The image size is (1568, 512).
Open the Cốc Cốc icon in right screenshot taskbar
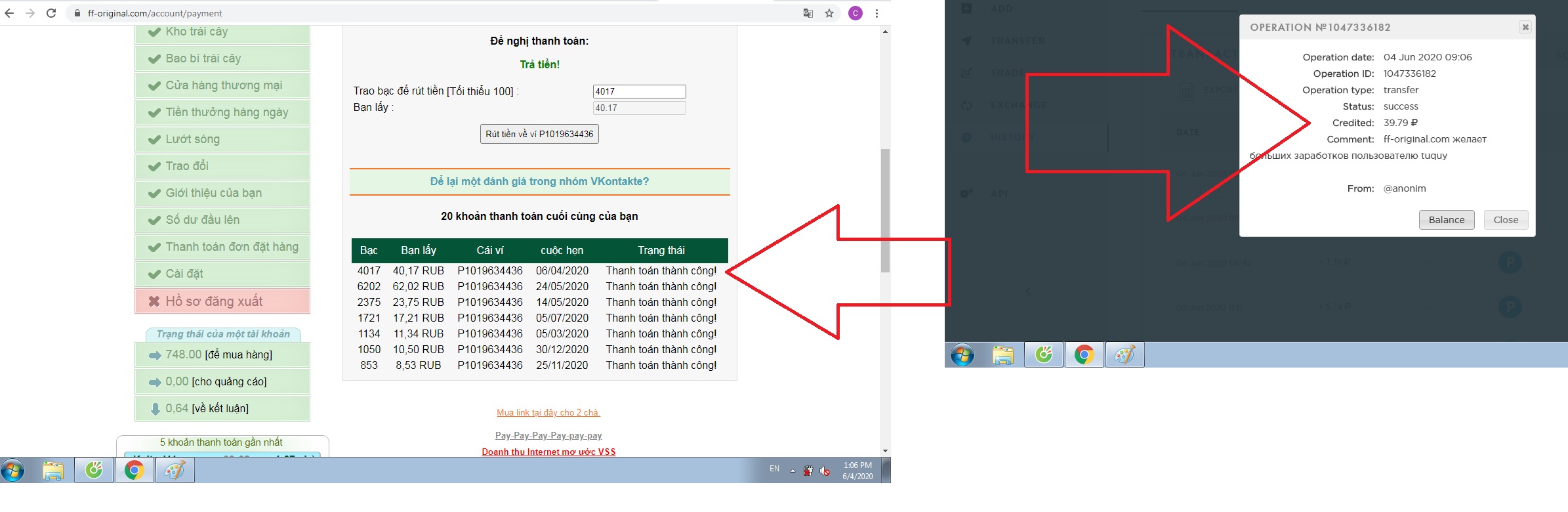point(1044,355)
